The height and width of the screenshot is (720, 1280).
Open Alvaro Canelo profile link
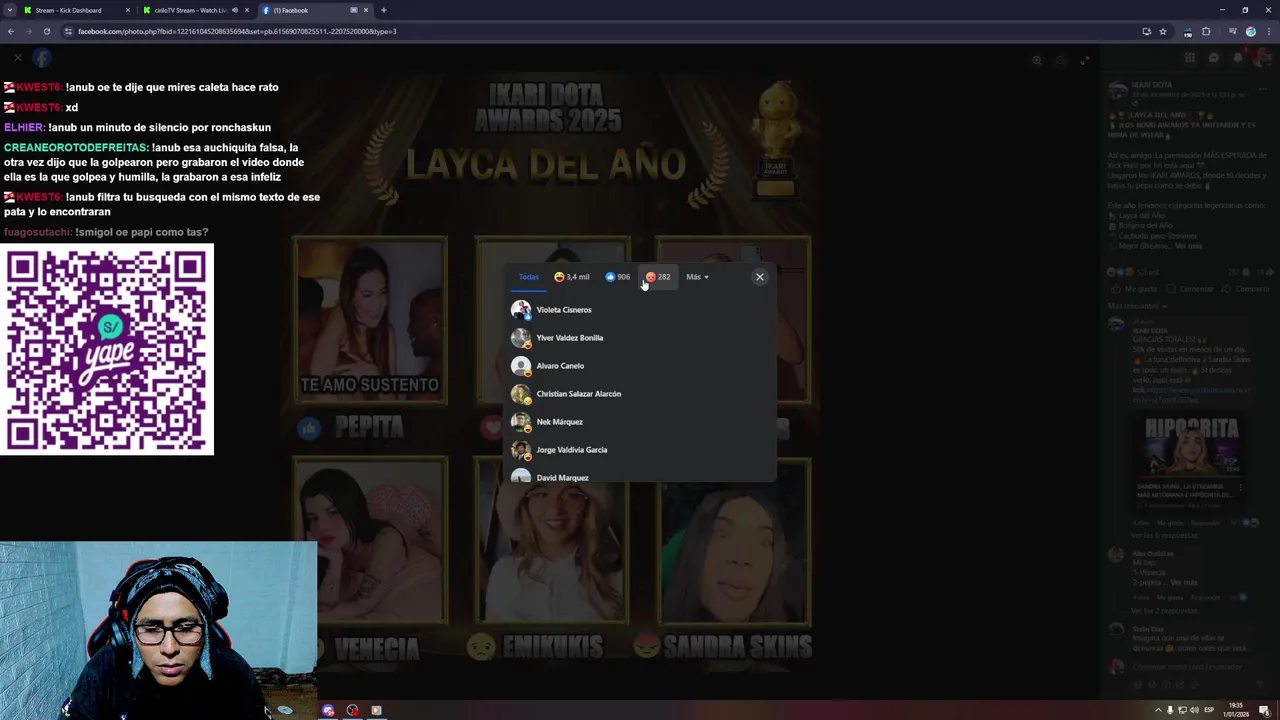coord(560,366)
